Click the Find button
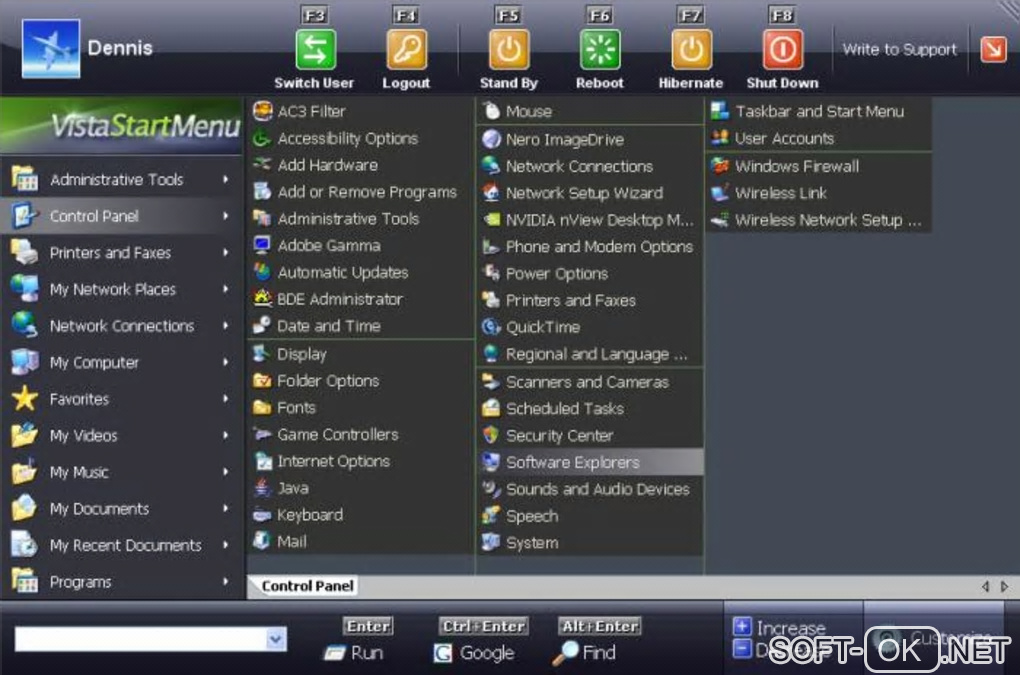Viewport: 1020px width, 675px height. coord(584,653)
